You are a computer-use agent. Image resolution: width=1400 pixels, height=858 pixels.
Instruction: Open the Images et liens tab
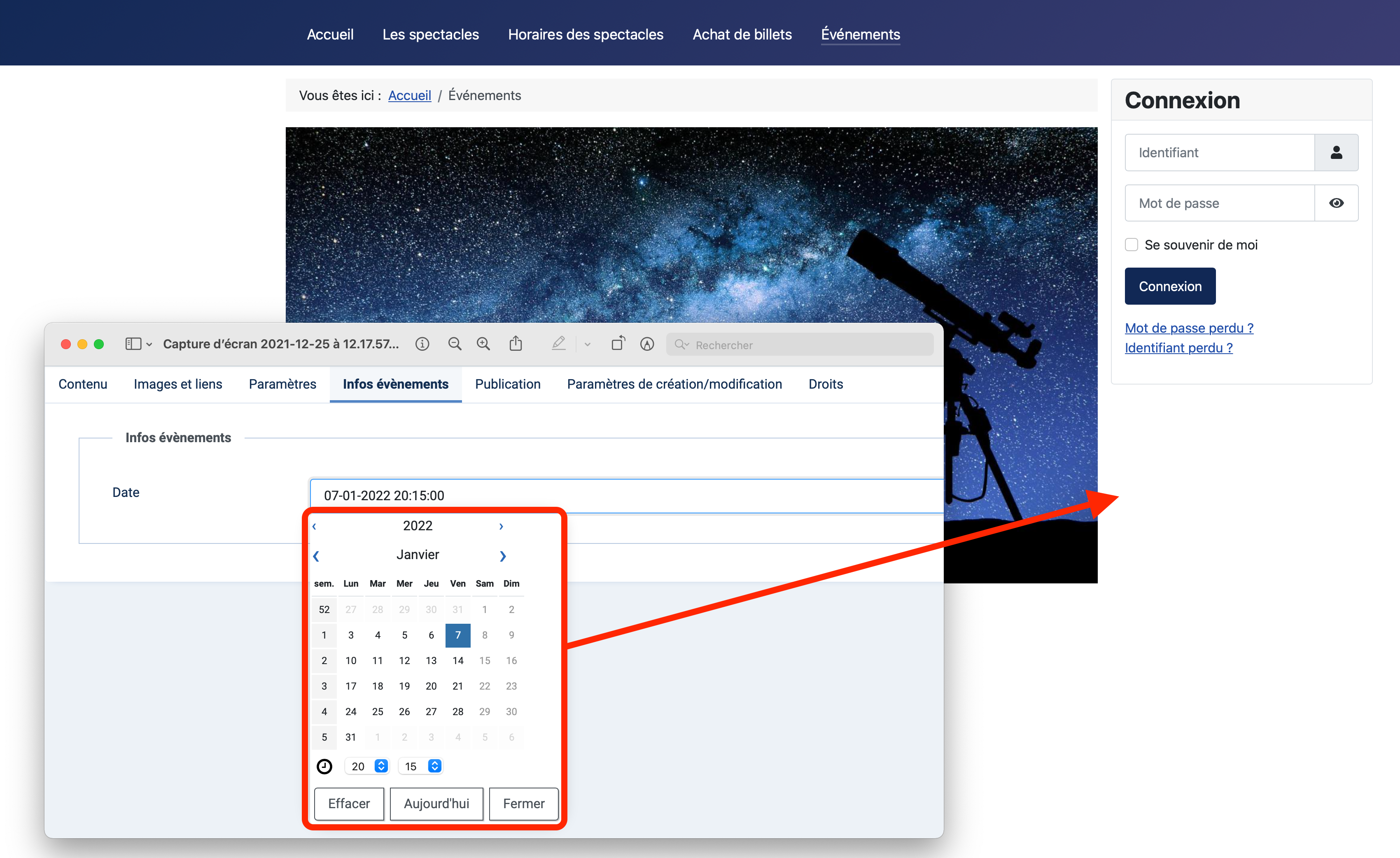(x=178, y=384)
